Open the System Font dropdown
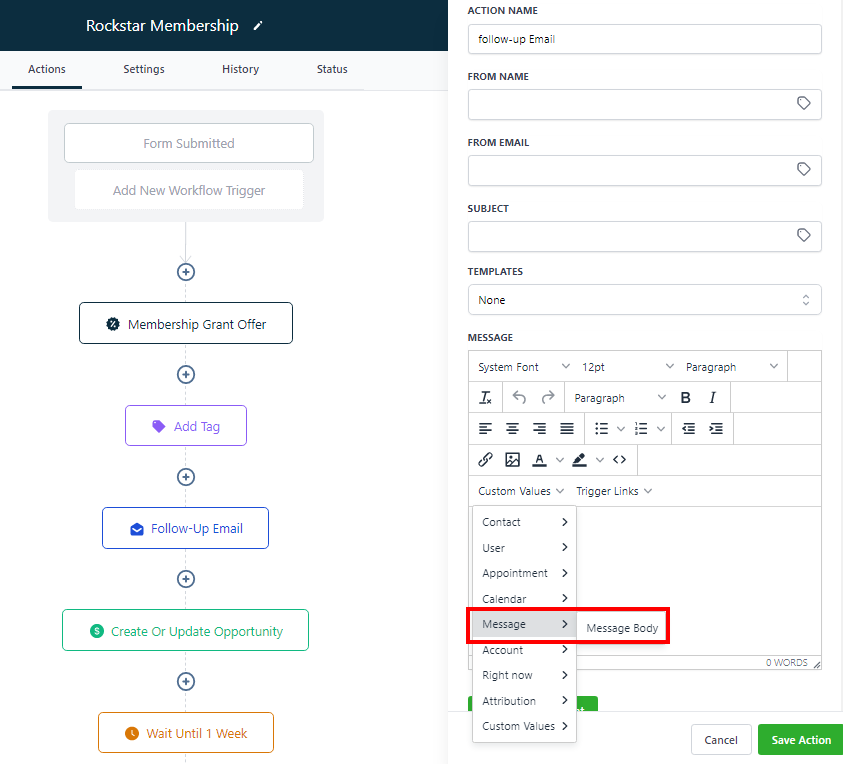Image resolution: width=843 pixels, height=764 pixels. (x=524, y=367)
